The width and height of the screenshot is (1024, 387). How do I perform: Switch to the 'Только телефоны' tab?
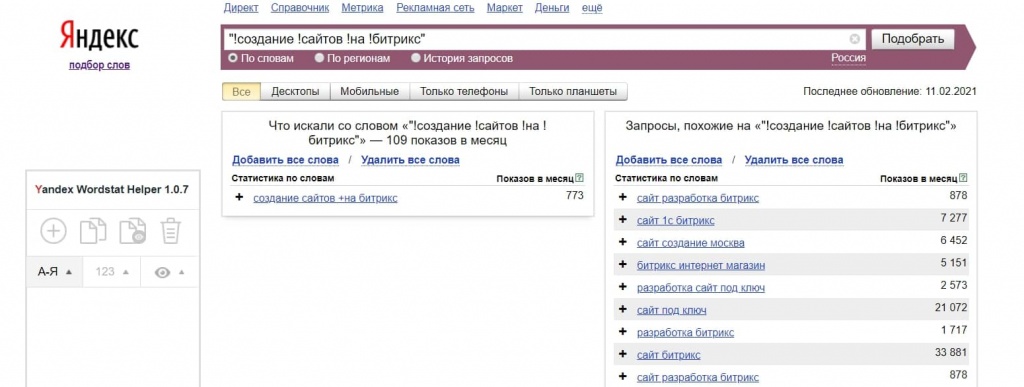[464, 91]
